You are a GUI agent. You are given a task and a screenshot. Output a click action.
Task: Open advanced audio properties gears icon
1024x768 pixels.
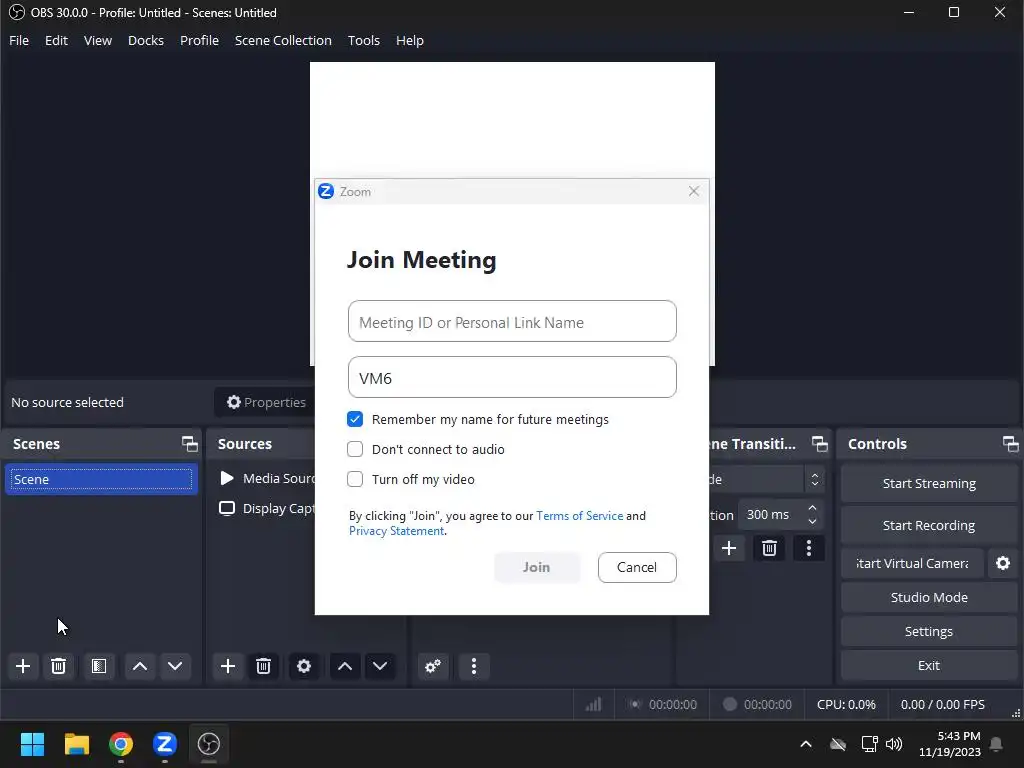(433, 666)
